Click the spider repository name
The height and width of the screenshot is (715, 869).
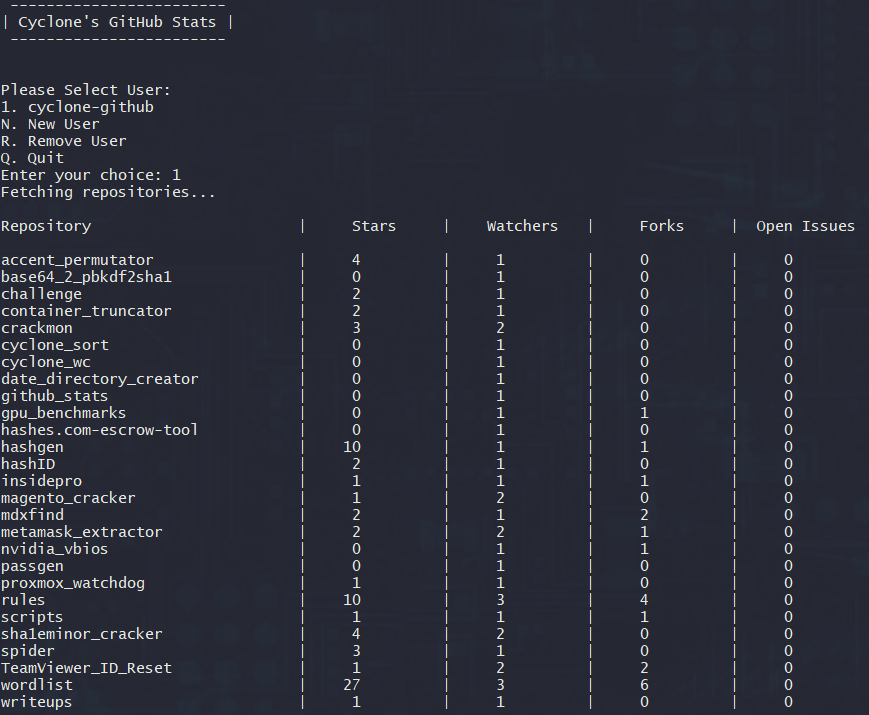(28, 651)
